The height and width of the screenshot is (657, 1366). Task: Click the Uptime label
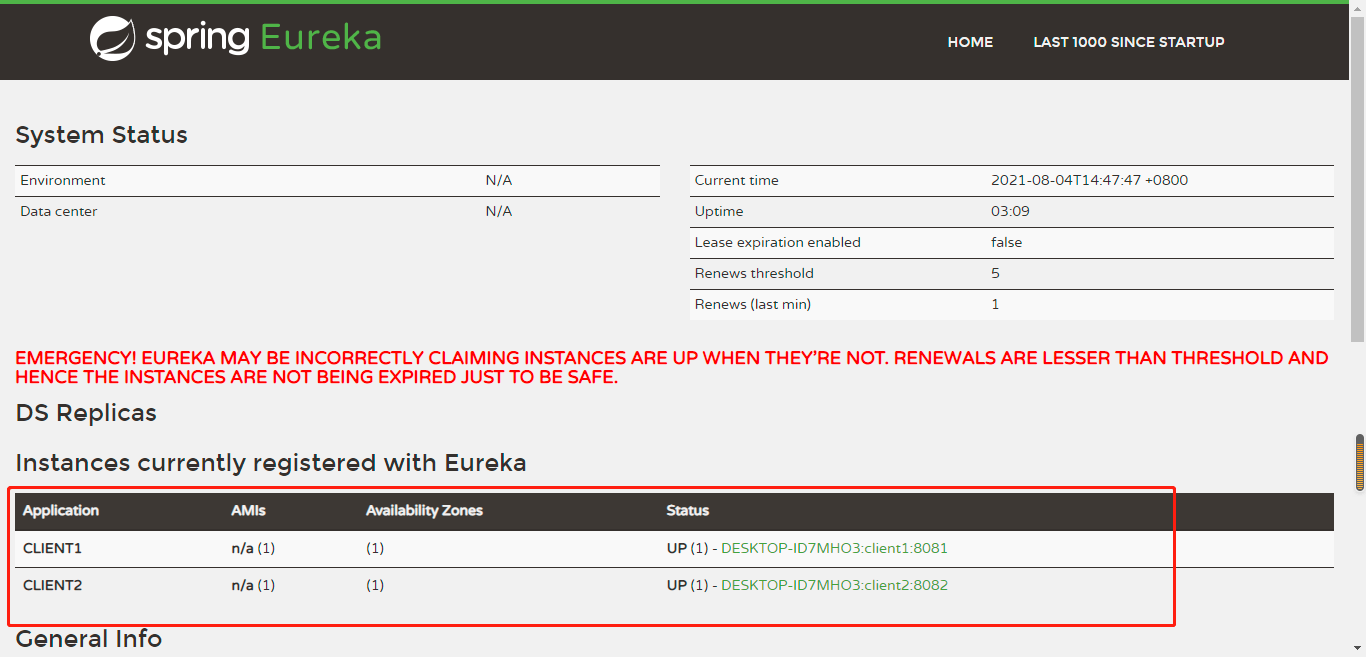[x=719, y=212]
